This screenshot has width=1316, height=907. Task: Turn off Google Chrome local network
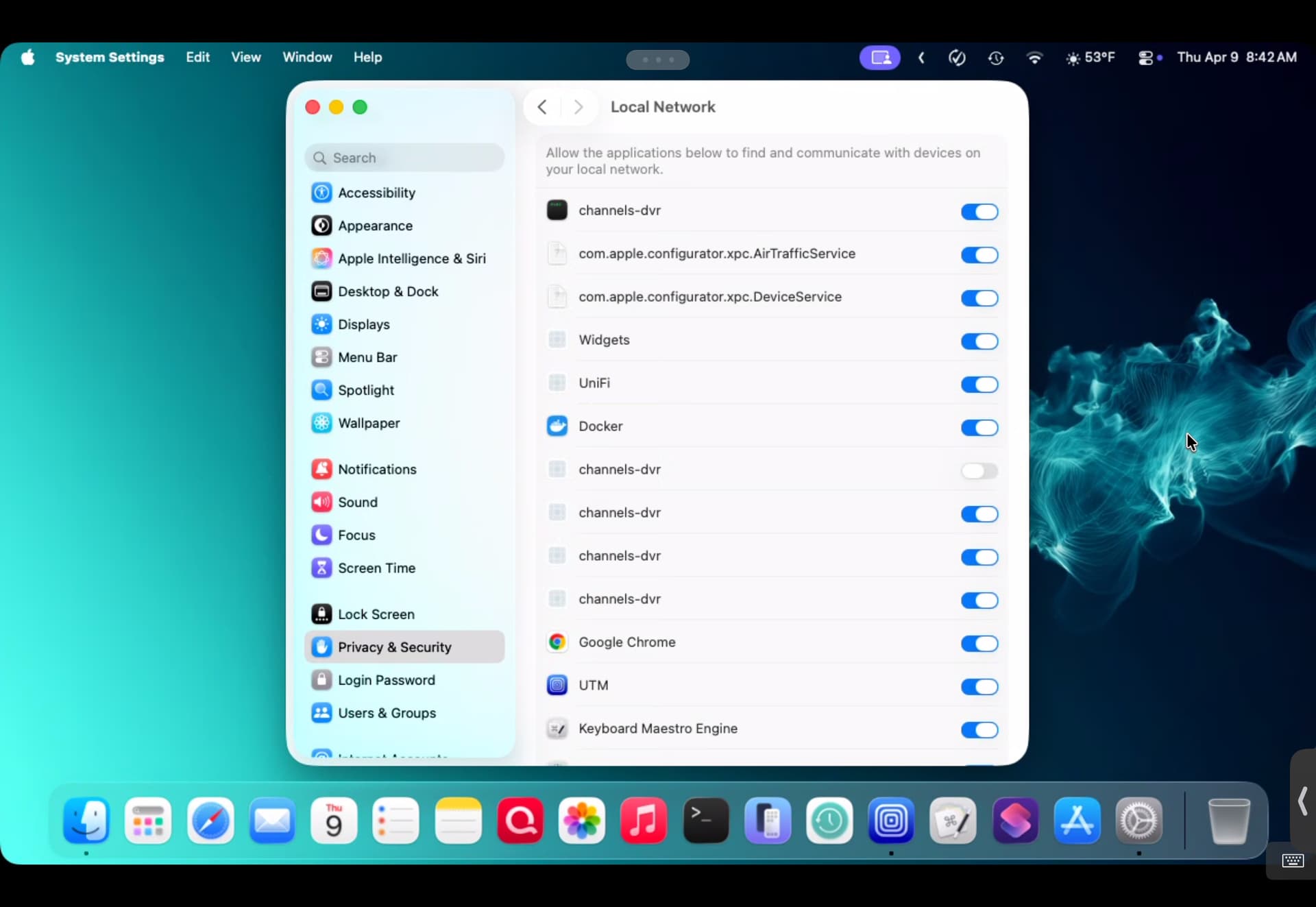(x=979, y=644)
